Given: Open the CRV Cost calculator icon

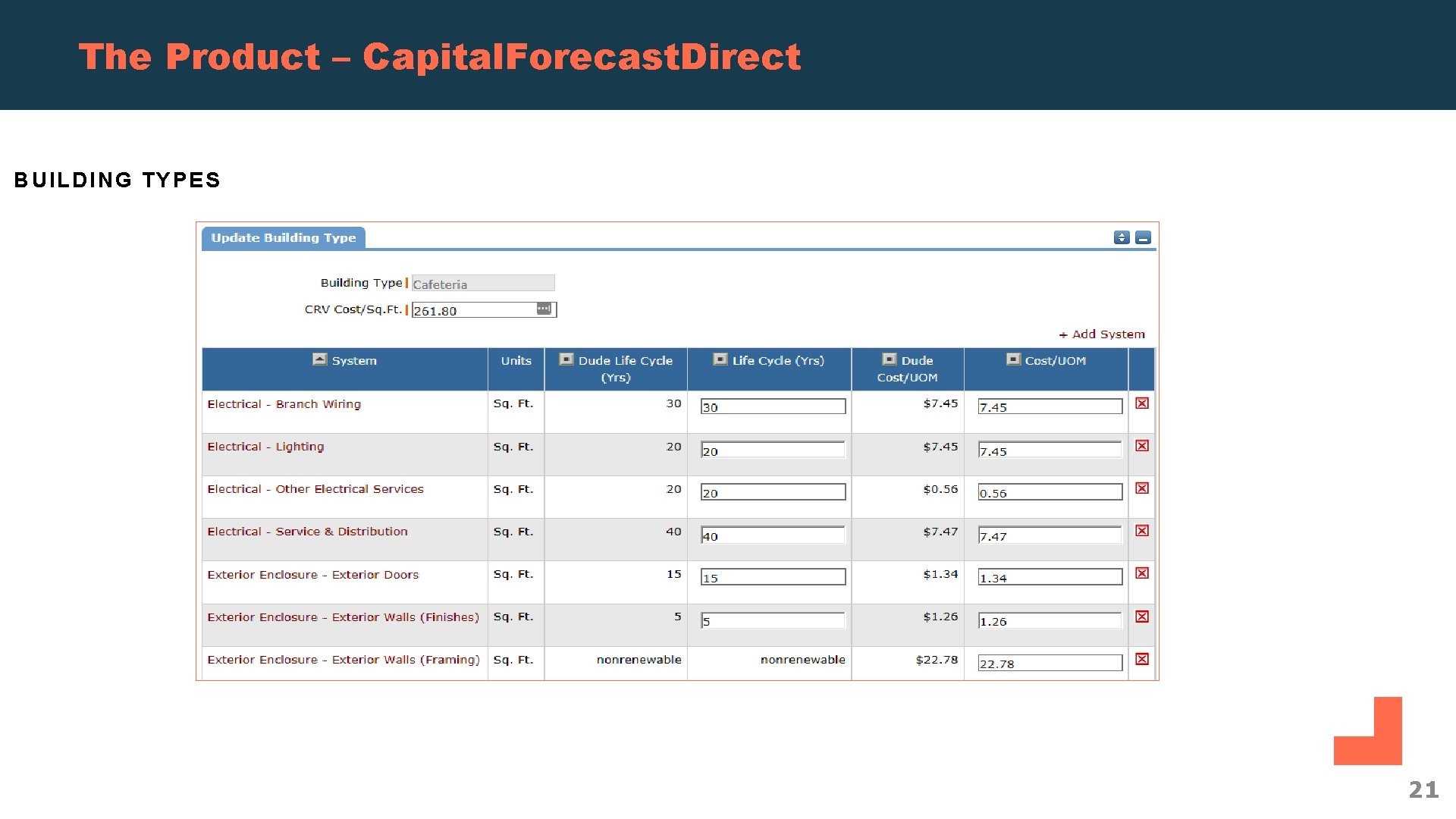Looking at the screenshot, I should 544,309.
